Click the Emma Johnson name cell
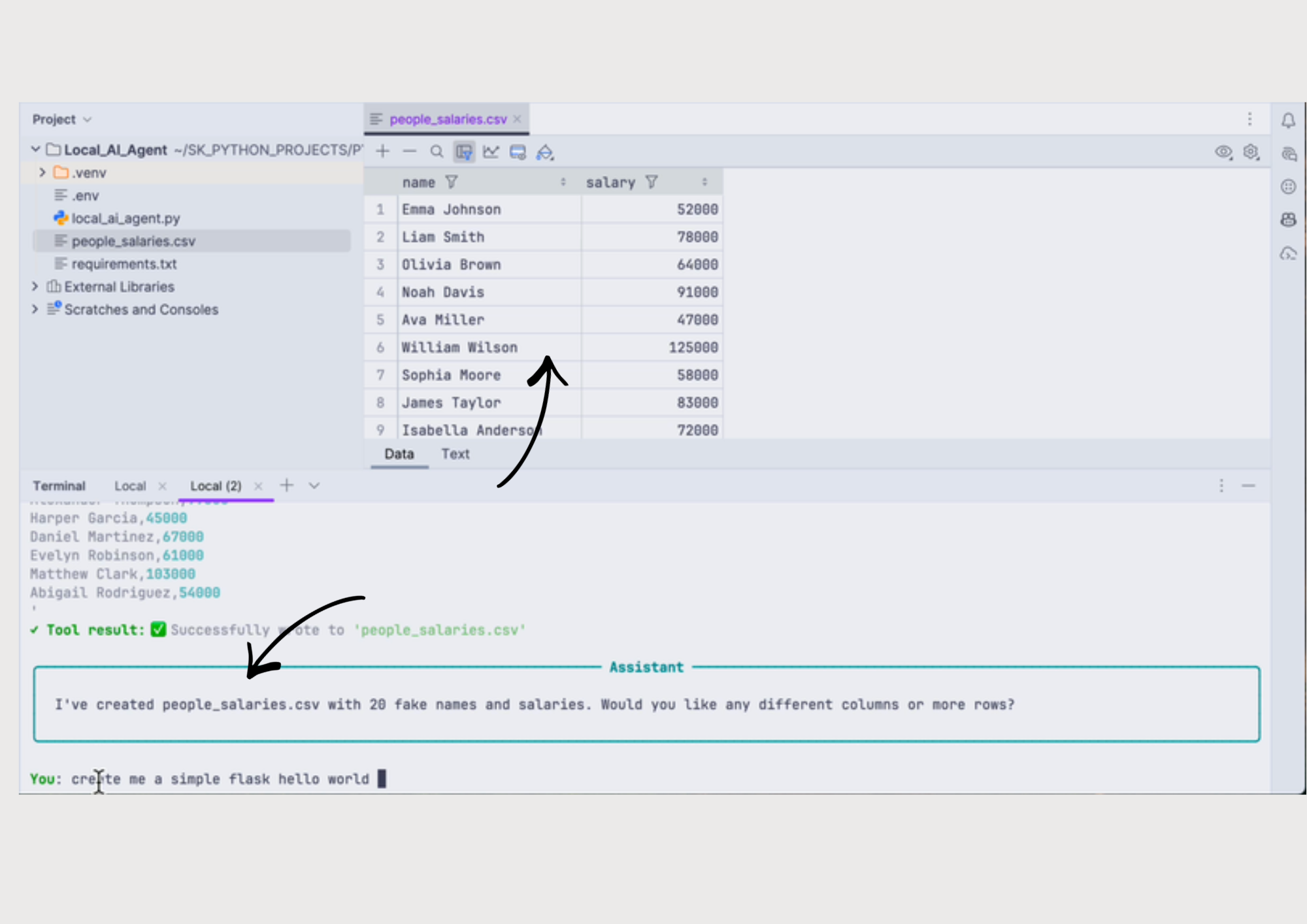The image size is (1307, 924). [x=489, y=209]
